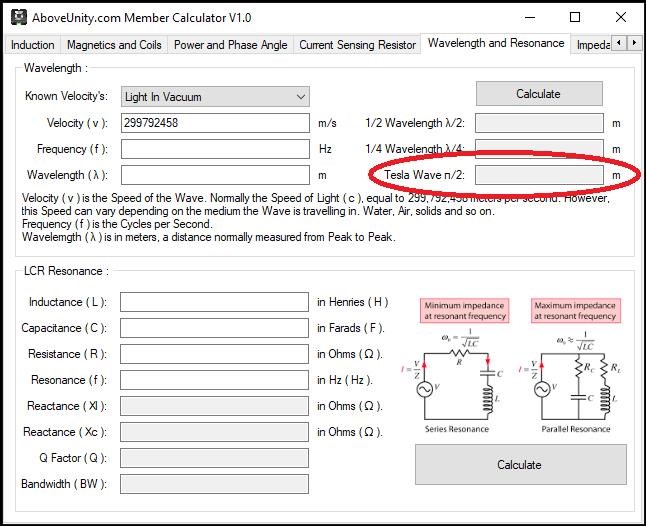Select the Power and Phase Angle tab
The image size is (646, 526).
tap(230, 44)
